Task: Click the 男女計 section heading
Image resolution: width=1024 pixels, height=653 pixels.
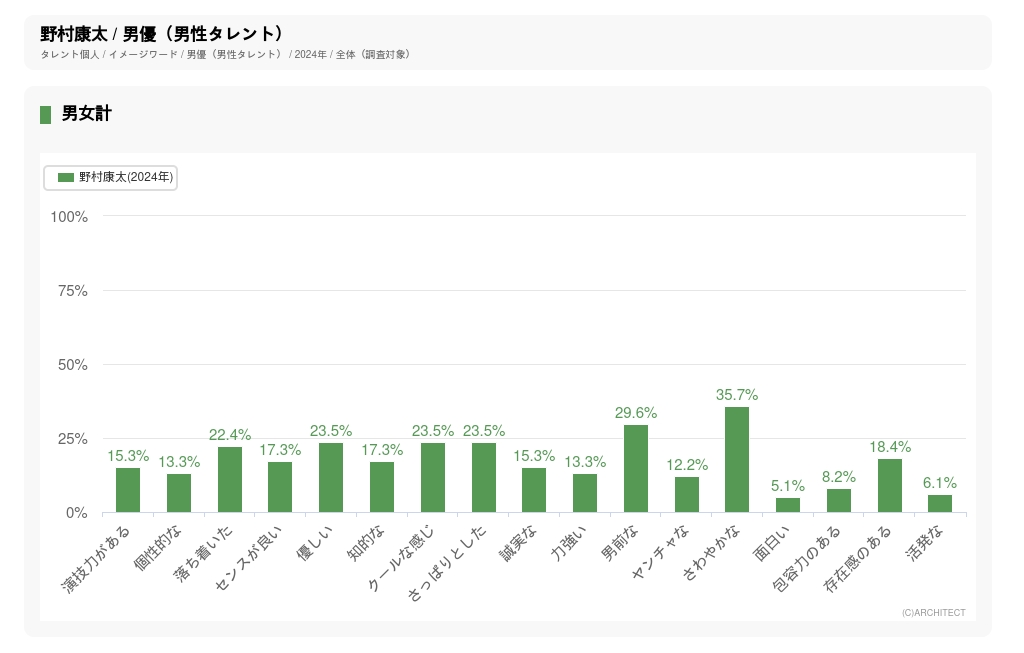Action: click(86, 114)
